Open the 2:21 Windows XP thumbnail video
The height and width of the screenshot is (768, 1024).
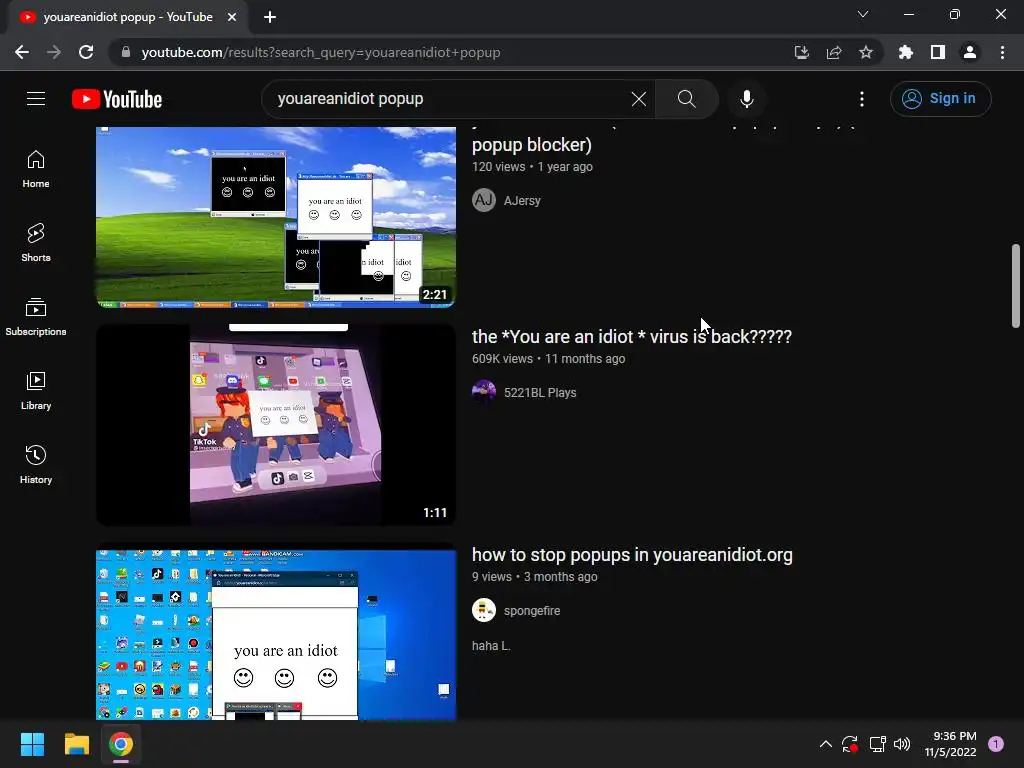click(x=276, y=217)
